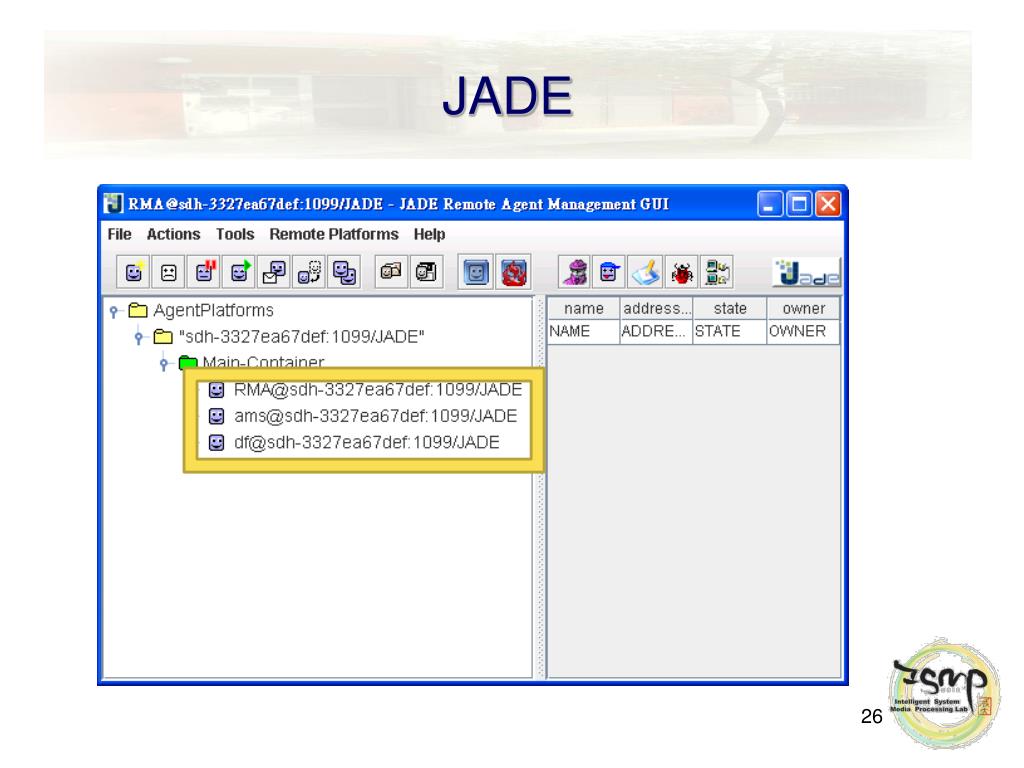Click the ams agent face icon
Image resolution: width=1024 pixels, height=768 pixels.
pos(216,416)
